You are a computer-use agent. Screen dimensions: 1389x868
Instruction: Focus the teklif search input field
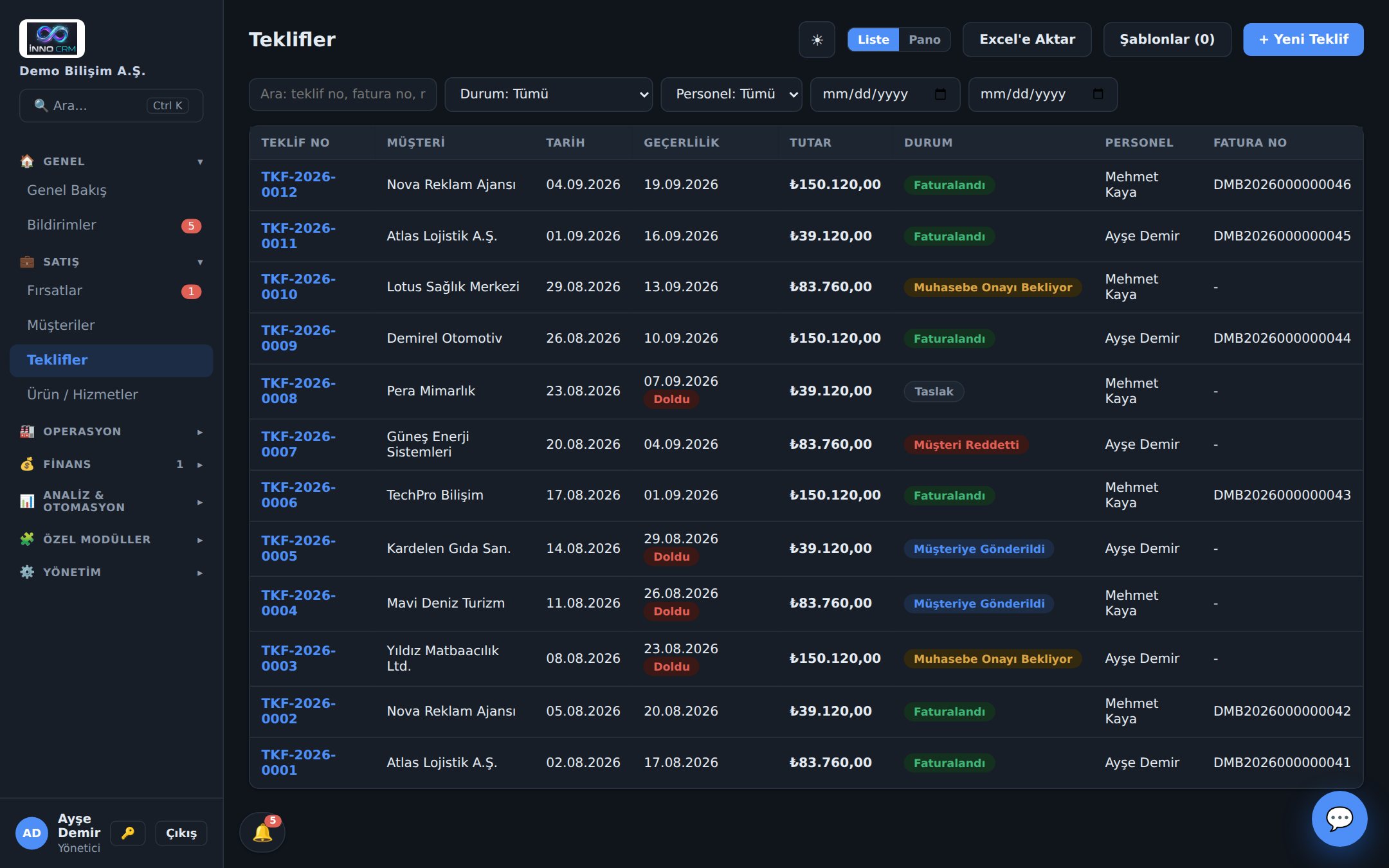pos(343,95)
